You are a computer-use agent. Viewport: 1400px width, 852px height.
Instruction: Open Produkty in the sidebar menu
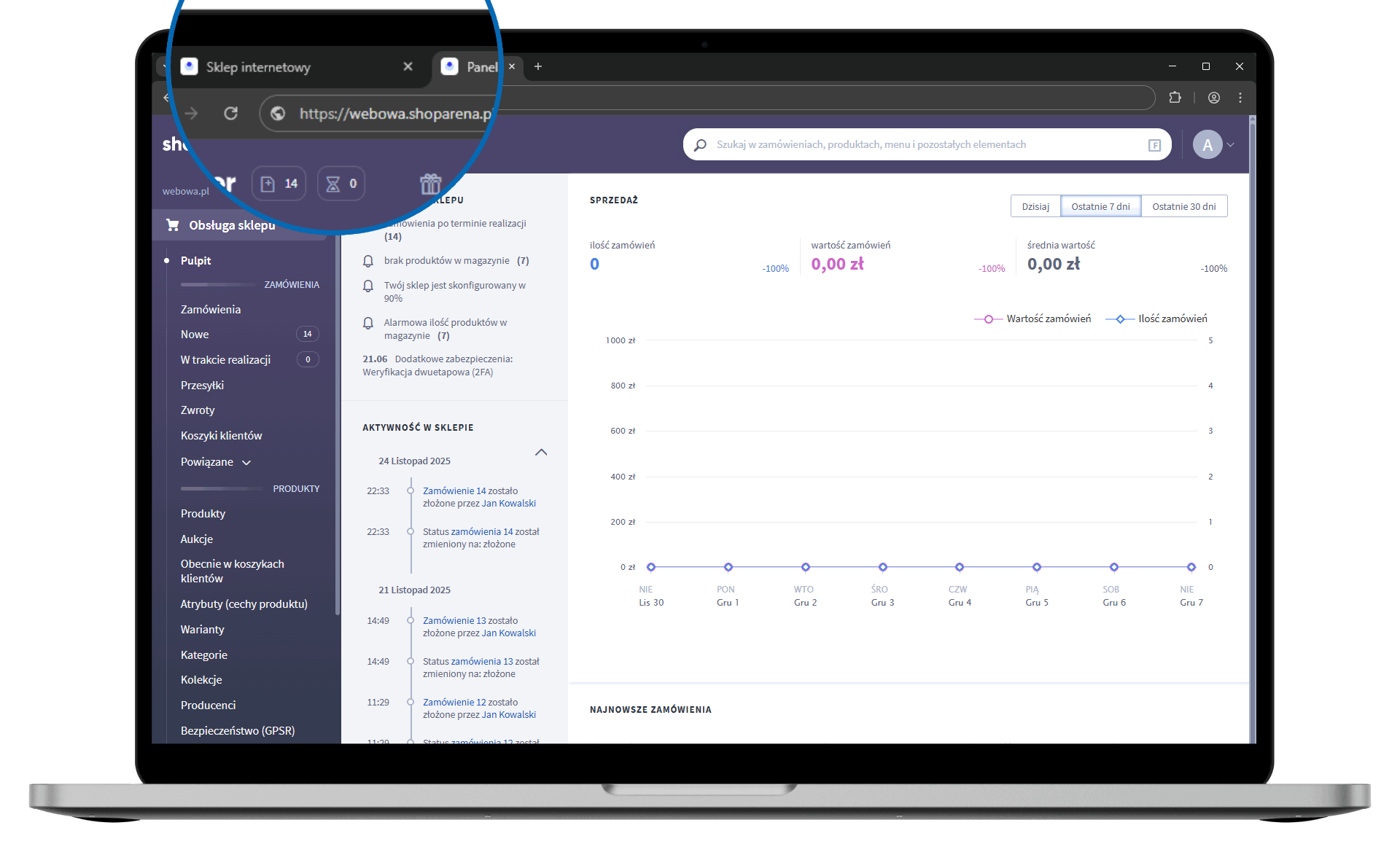[x=203, y=514]
